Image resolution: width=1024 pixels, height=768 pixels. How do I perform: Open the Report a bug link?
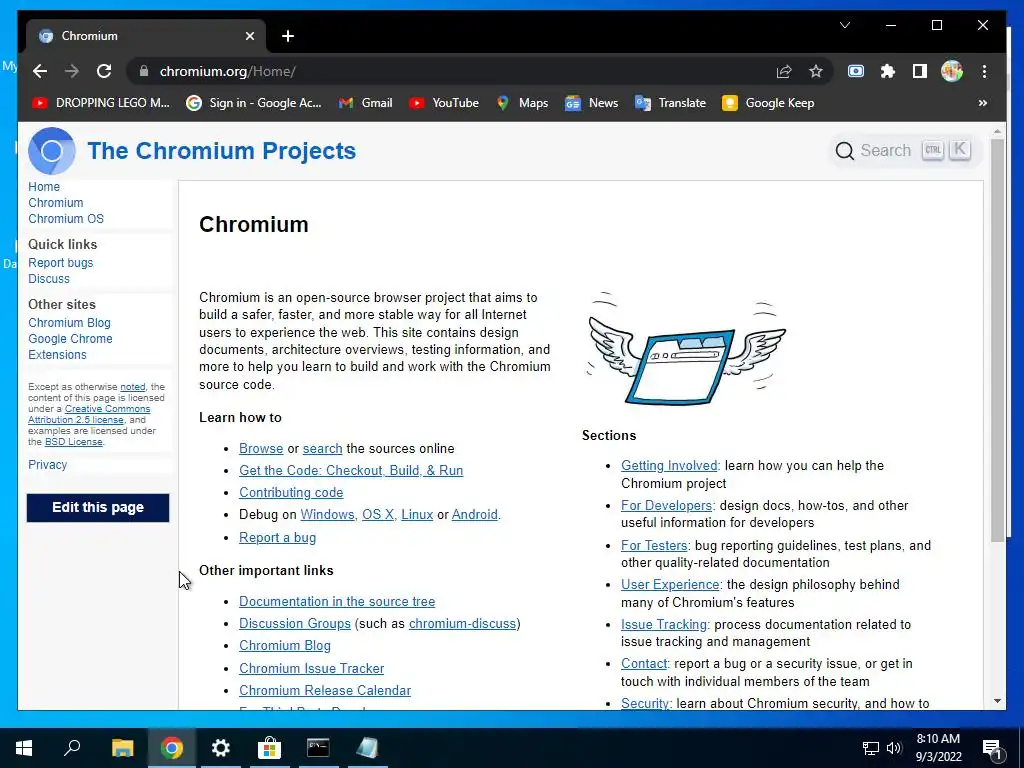coord(277,537)
